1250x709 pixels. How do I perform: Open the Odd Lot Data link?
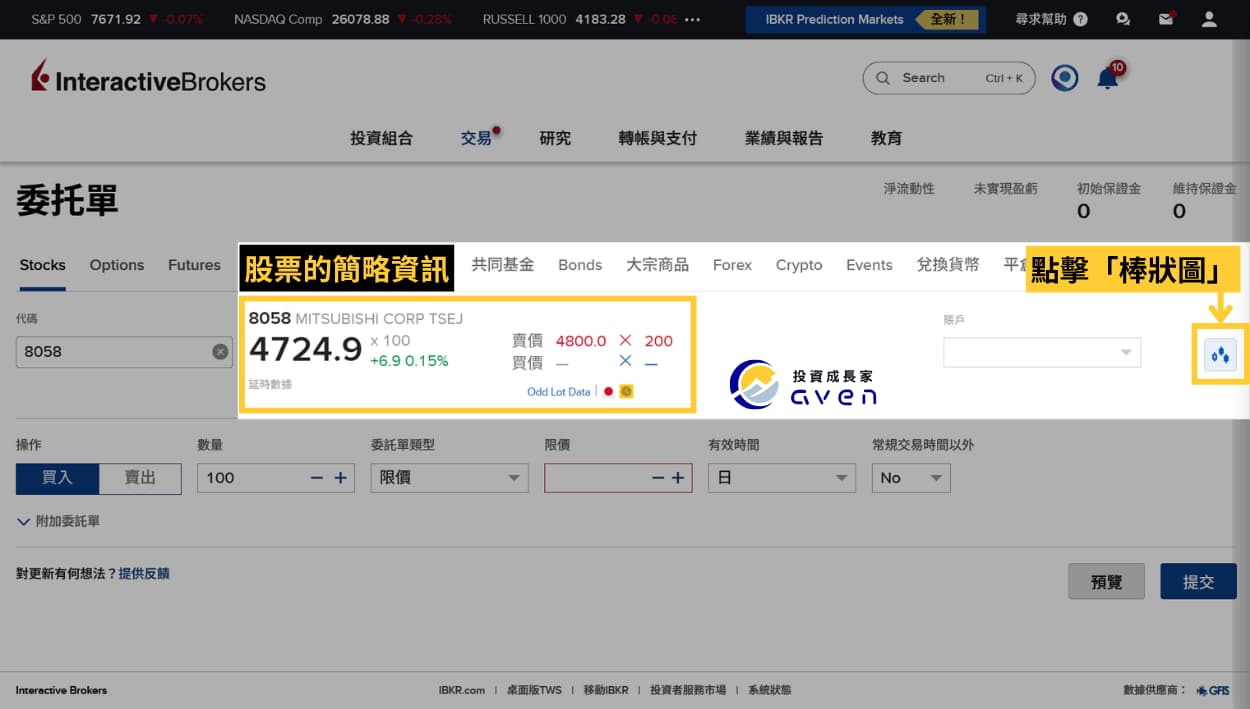[558, 392]
